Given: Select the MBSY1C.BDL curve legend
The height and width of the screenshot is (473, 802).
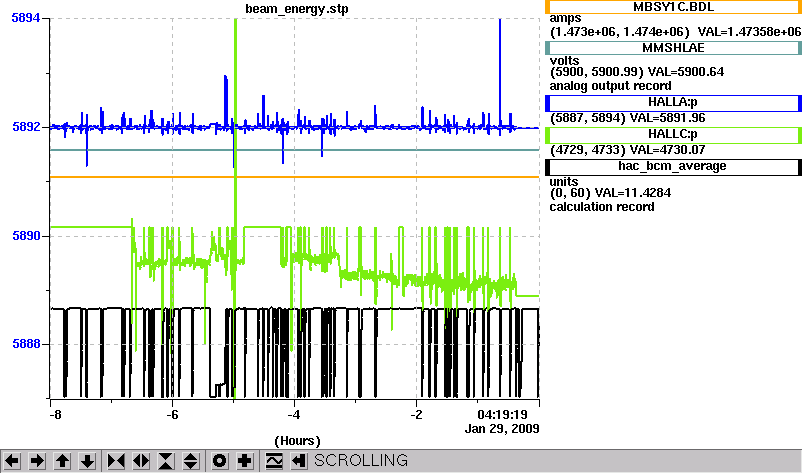Looking at the screenshot, I should tap(673, 7).
